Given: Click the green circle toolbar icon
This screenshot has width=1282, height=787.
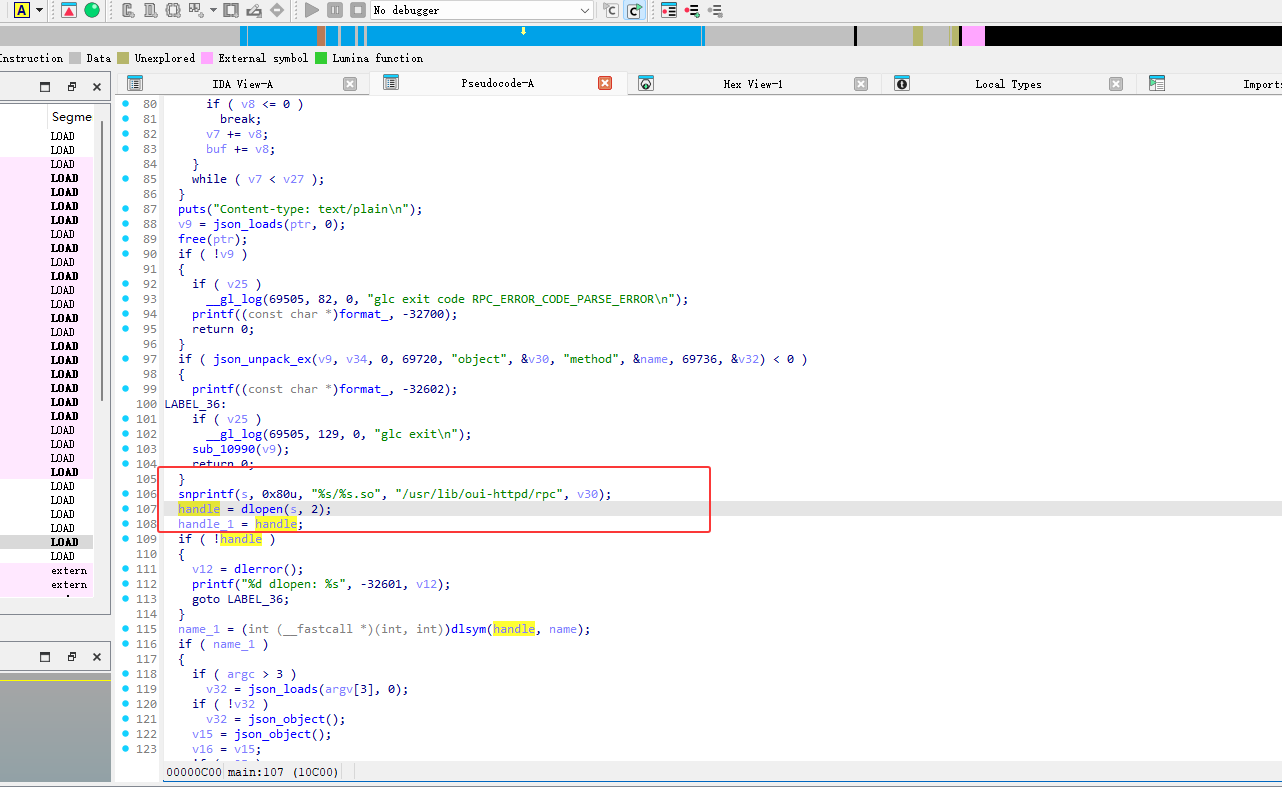Looking at the screenshot, I should pyautogui.click(x=92, y=10).
